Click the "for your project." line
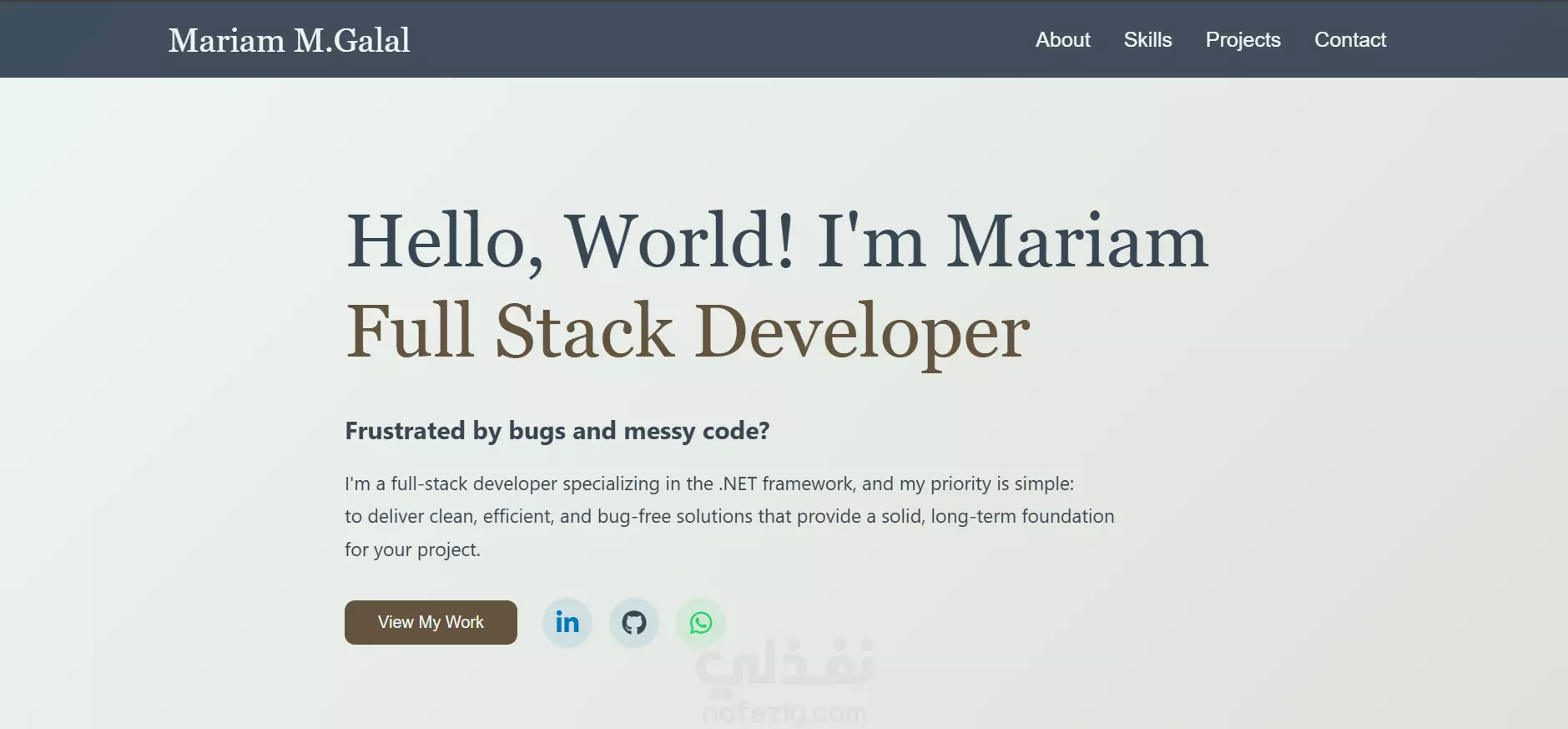1568x729 pixels. [412, 549]
